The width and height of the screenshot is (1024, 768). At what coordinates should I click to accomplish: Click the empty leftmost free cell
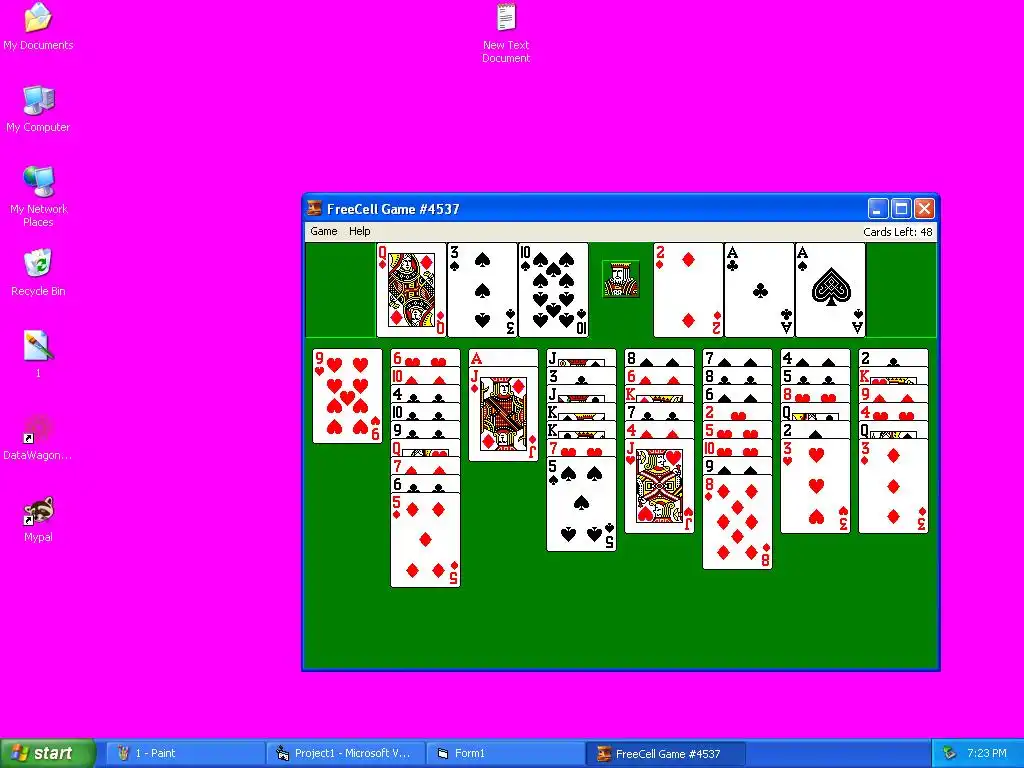click(341, 290)
